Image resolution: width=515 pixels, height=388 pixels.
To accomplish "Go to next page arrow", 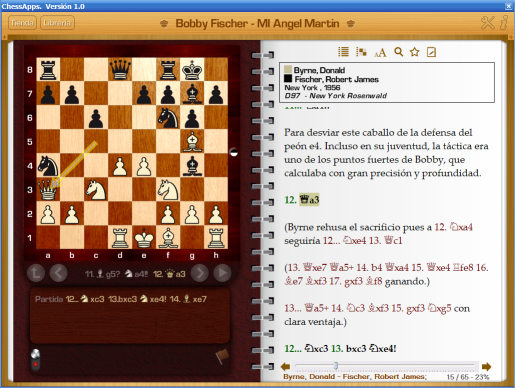I will coord(487,367).
